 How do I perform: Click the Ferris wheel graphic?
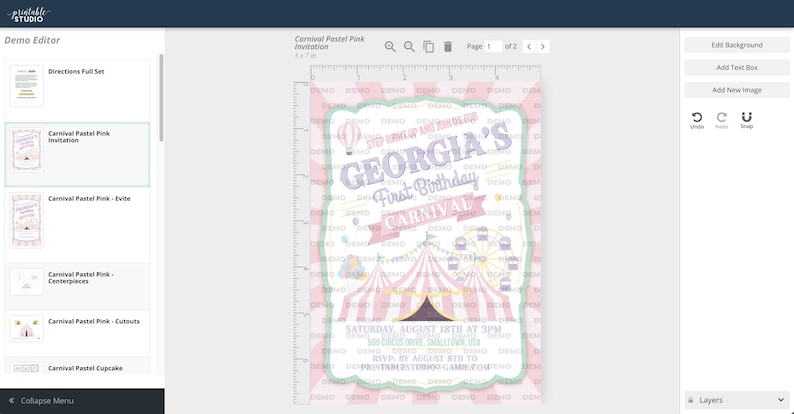click(485, 258)
